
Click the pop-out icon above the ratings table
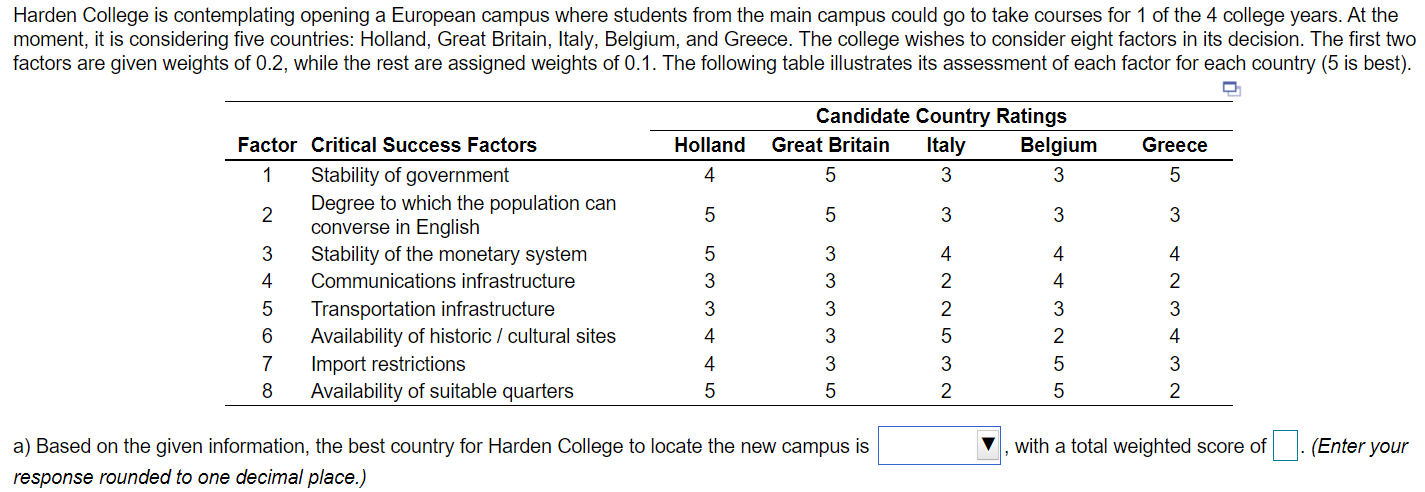coord(1231,91)
